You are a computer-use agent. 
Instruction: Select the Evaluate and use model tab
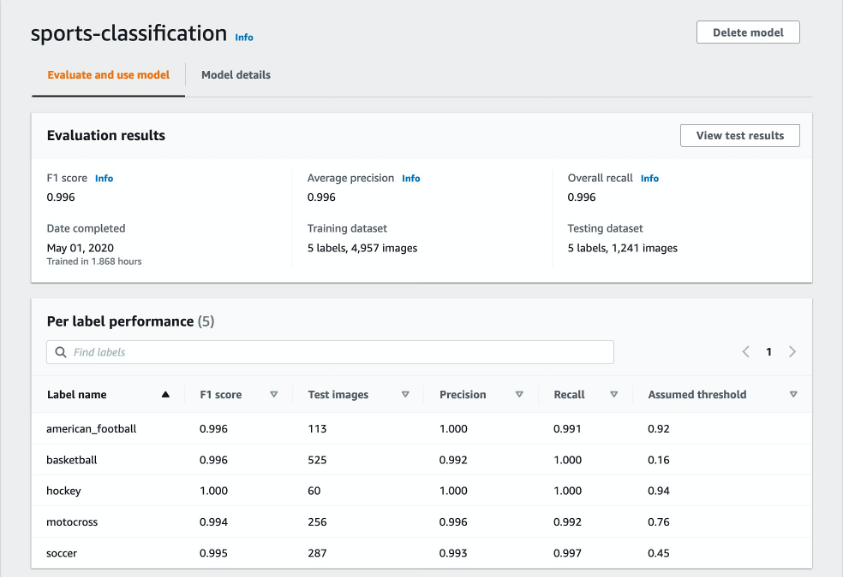tap(108, 75)
